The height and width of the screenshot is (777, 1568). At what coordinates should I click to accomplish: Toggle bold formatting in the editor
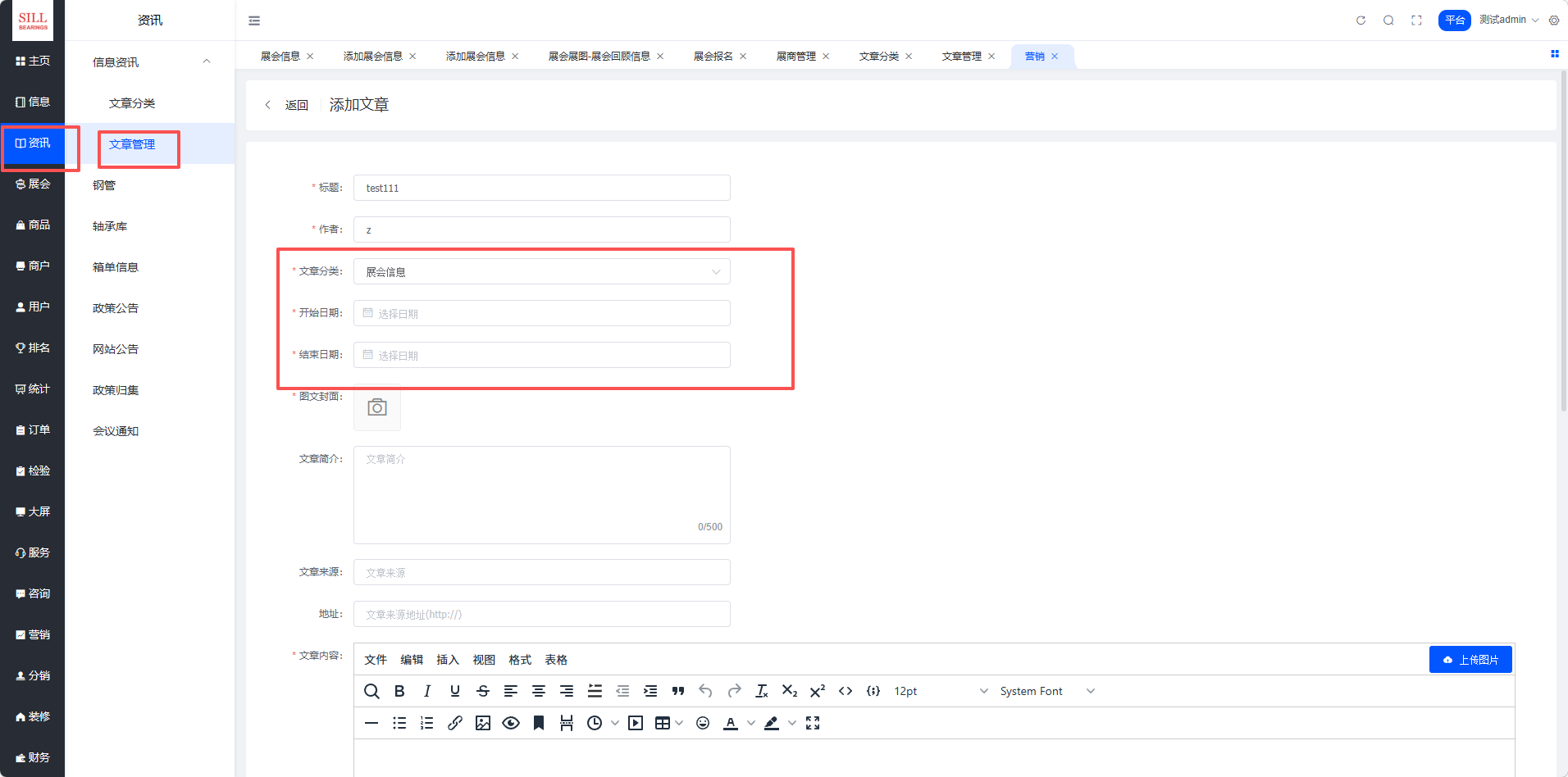(399, 691)
